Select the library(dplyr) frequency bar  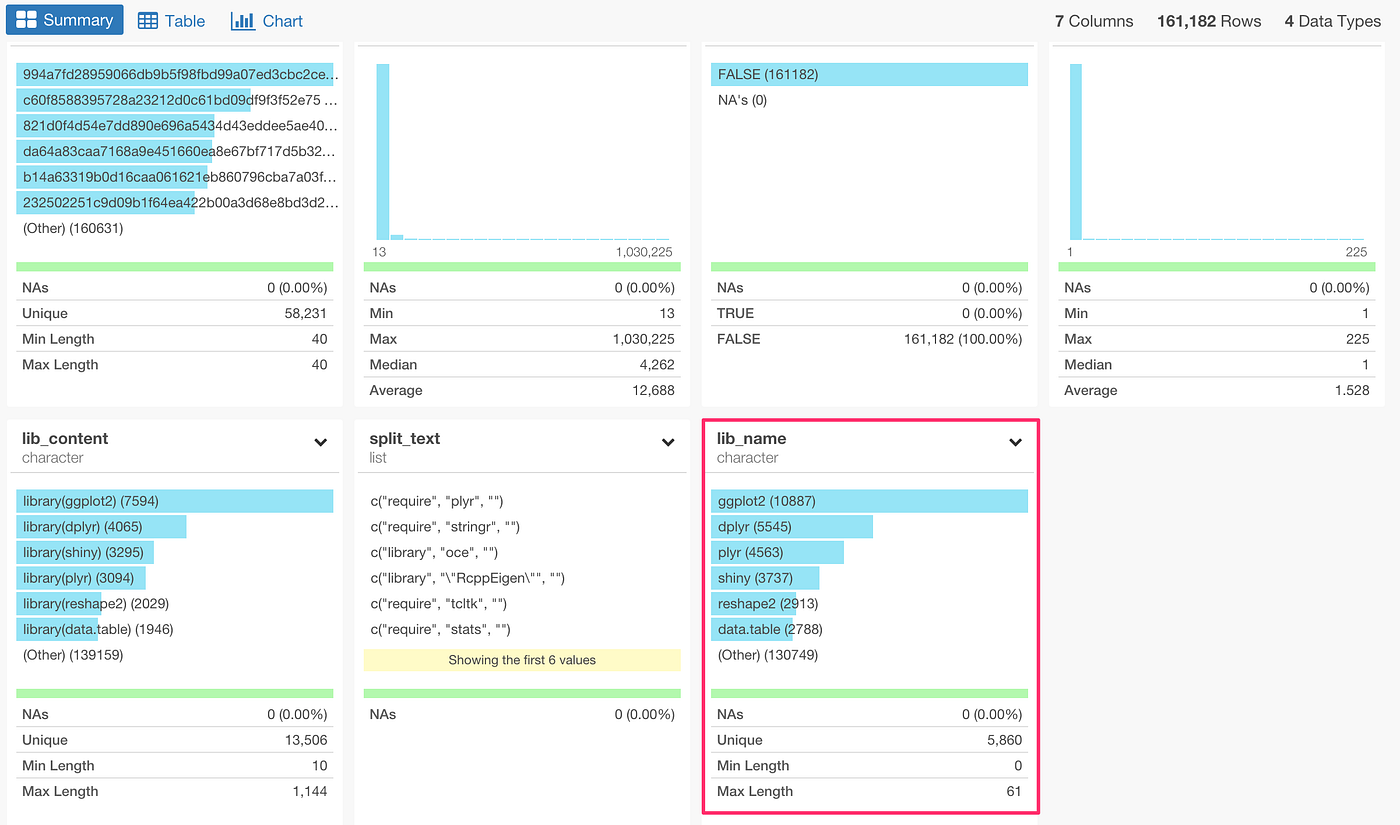(102, 525)
